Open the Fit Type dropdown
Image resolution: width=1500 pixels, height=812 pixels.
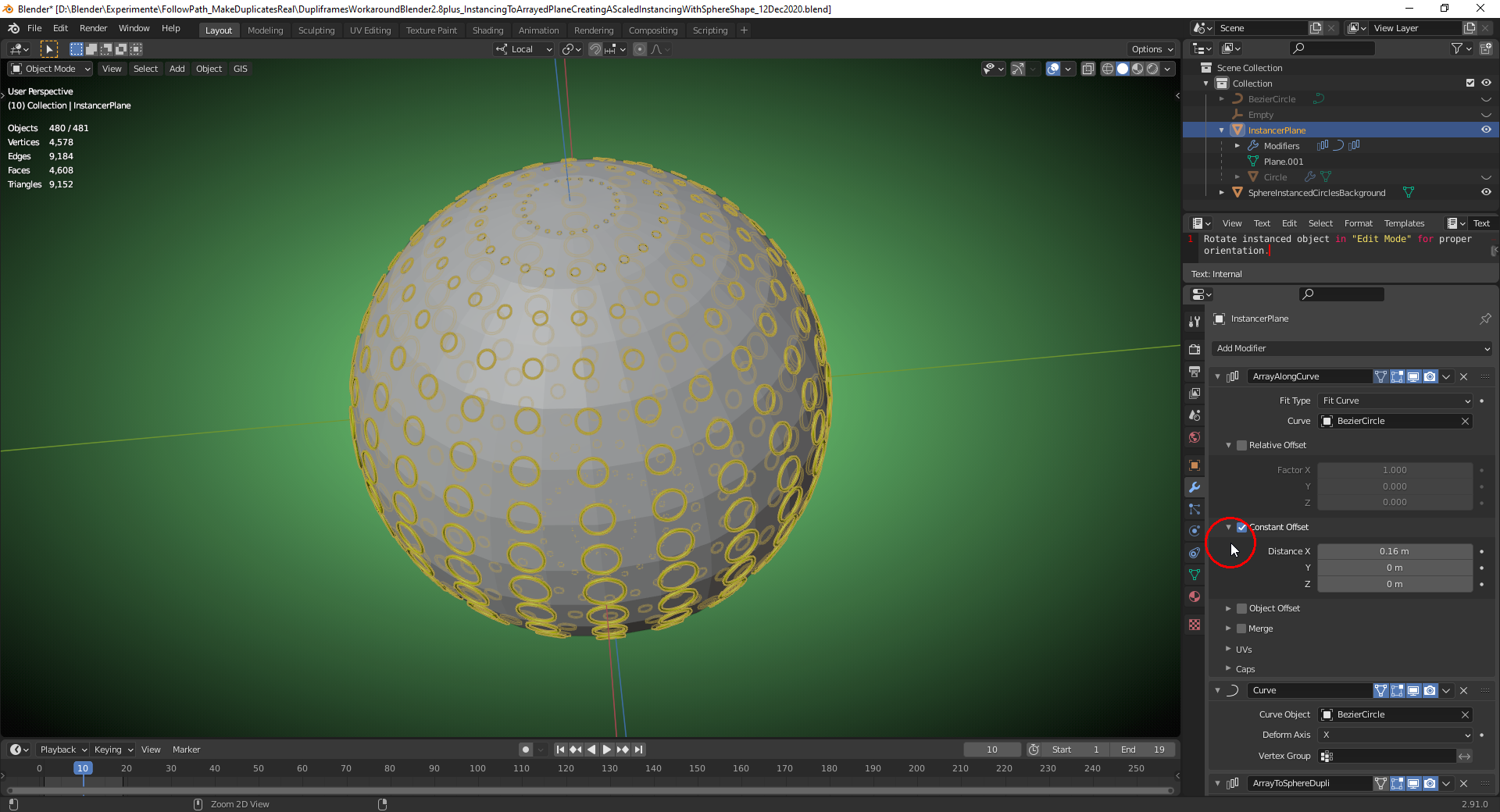[1395, 401]
